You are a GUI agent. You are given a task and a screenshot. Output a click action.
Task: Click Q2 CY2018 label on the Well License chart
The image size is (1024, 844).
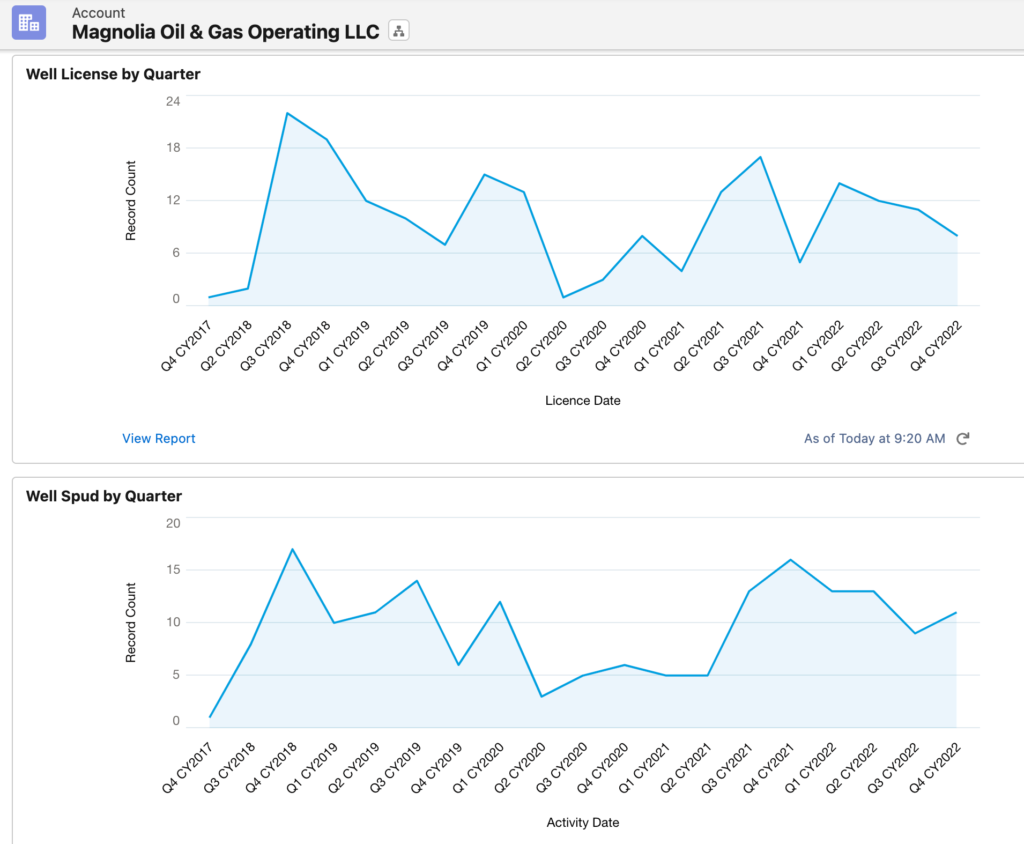(226, 346)
